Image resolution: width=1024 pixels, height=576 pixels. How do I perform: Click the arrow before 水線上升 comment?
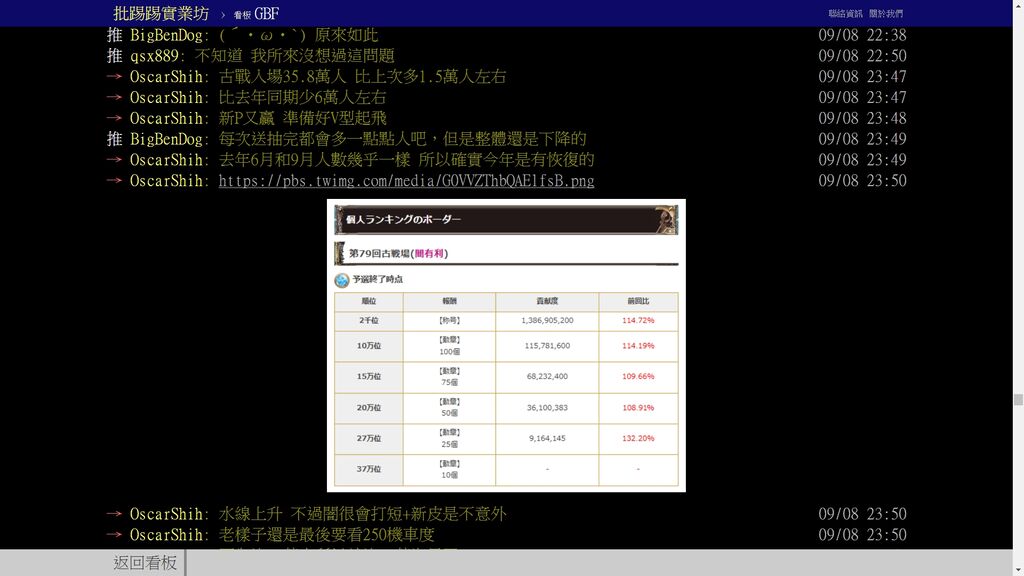point(114,514)
